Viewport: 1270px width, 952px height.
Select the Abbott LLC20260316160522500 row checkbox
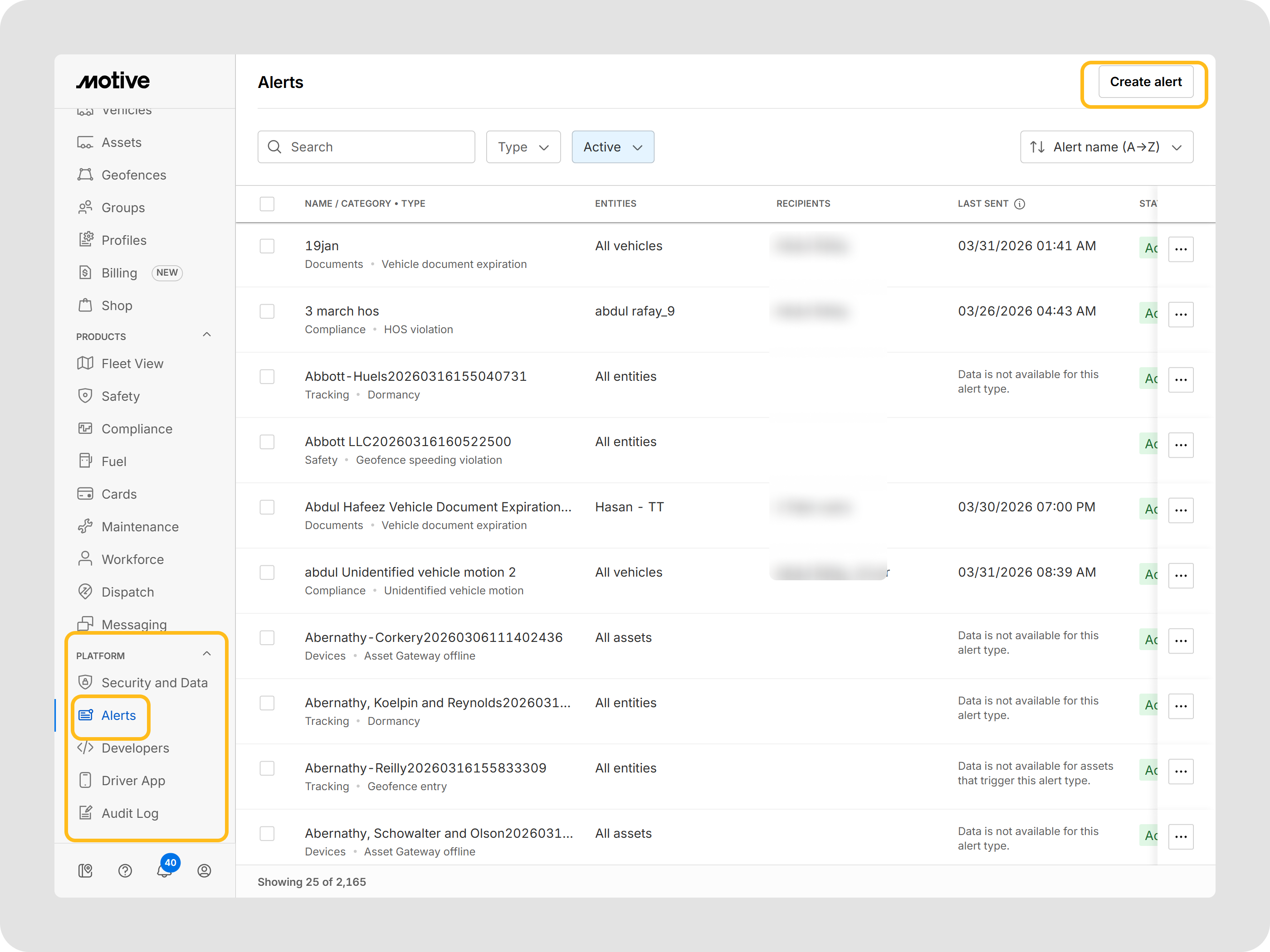[x=267, y=442]
